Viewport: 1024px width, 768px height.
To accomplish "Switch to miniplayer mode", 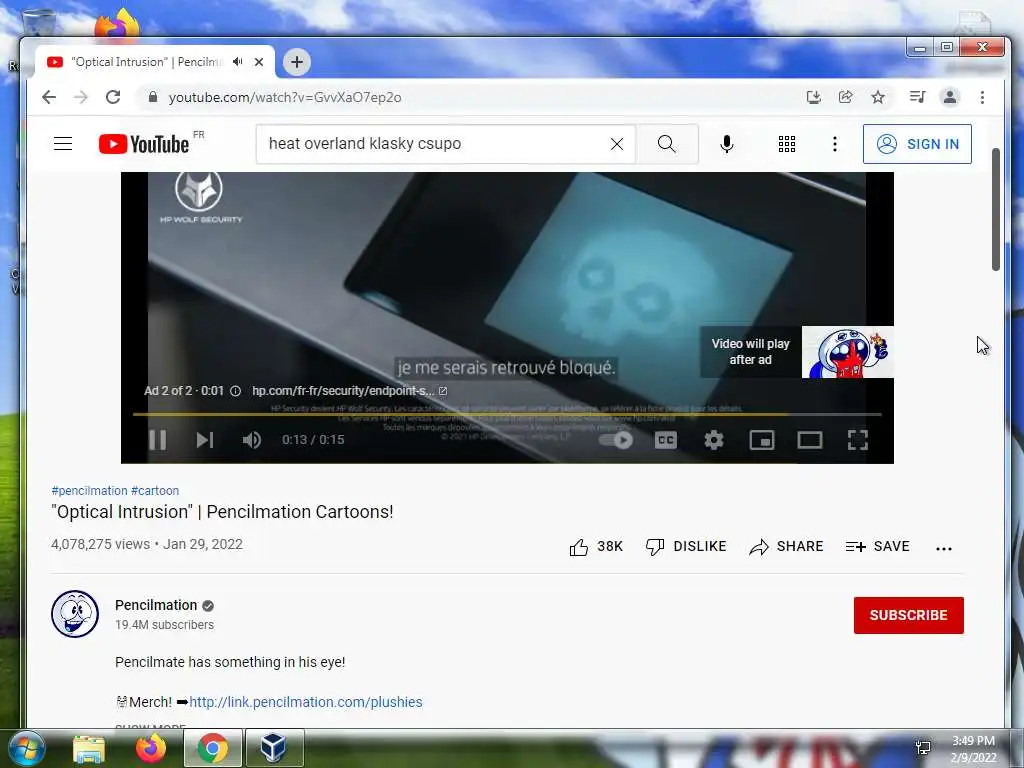I will [761, 440].
